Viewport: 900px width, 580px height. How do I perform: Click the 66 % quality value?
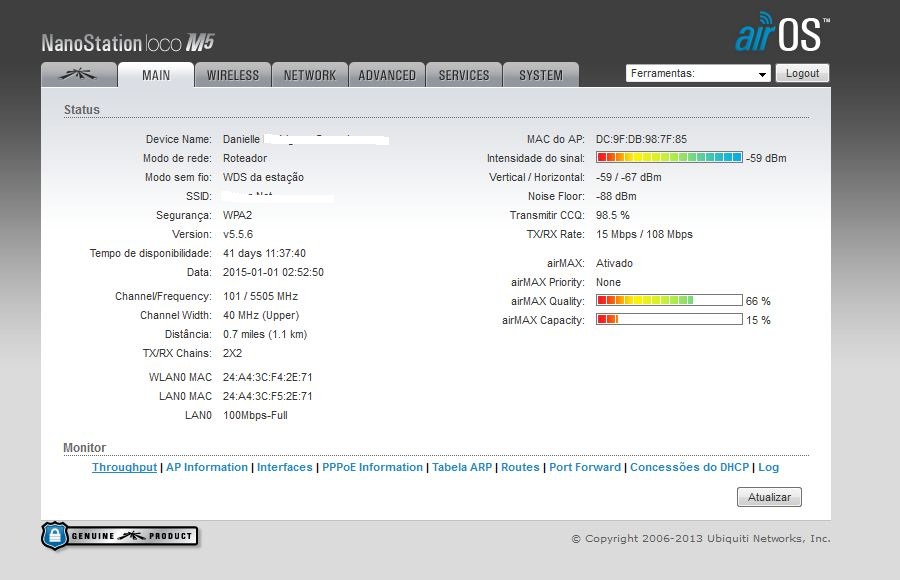(x=758, y=301)
